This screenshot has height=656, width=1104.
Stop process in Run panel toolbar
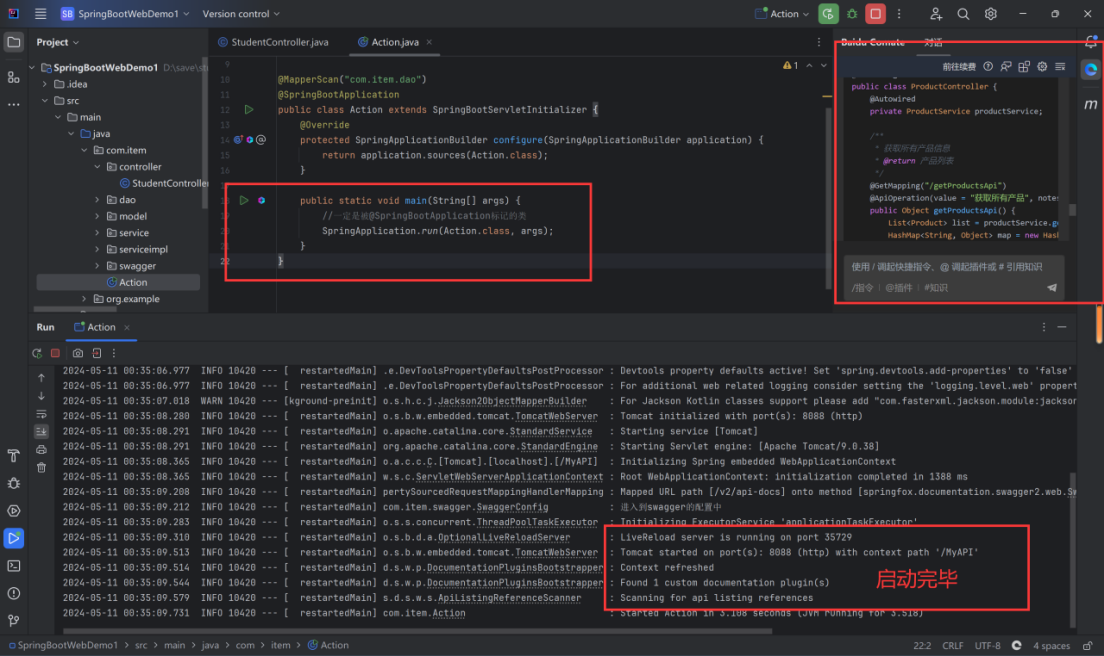click(56, 353)
